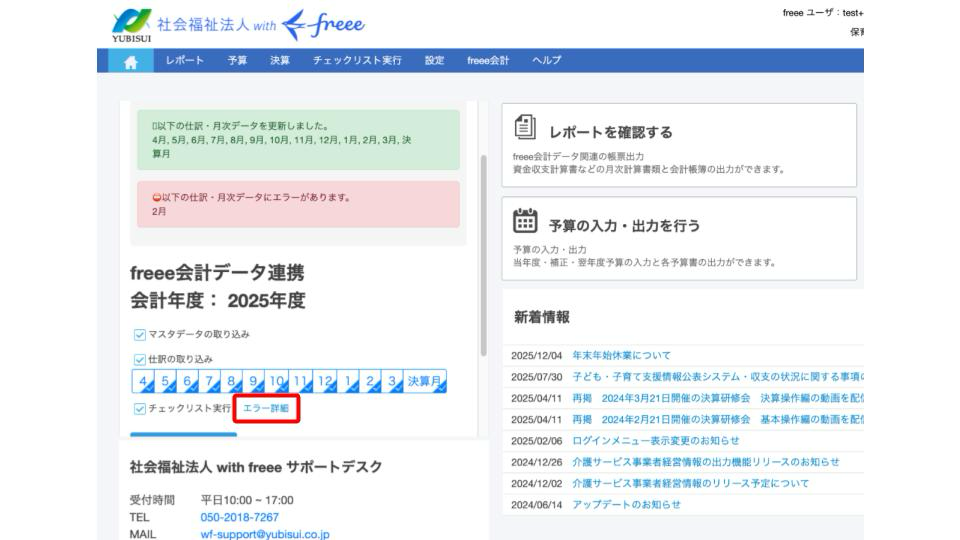Open the チェックリスト実行 menu
Viewport: 960px width, 540px height.
point(357,61)
